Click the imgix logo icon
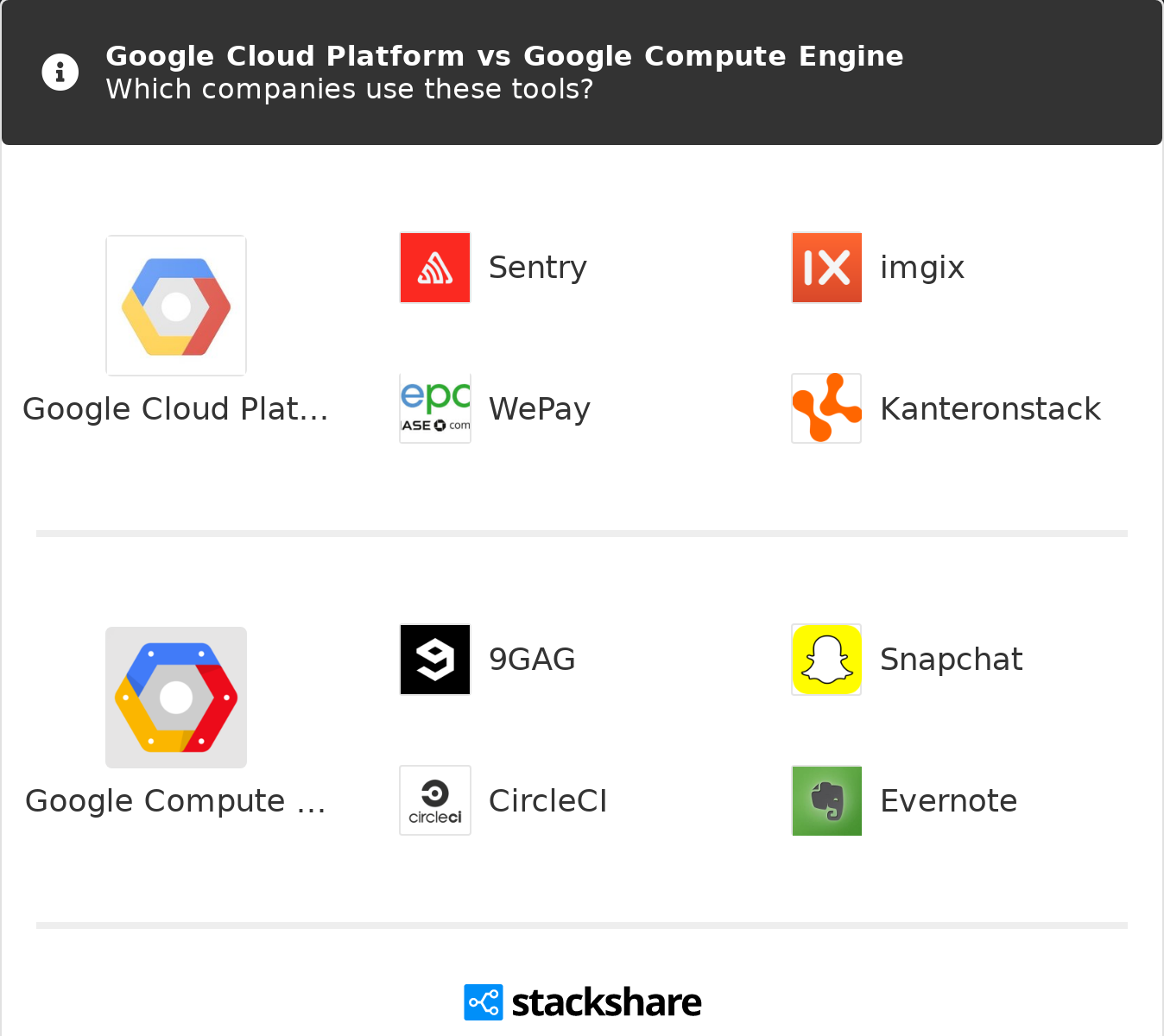 [x=826, y=268]
